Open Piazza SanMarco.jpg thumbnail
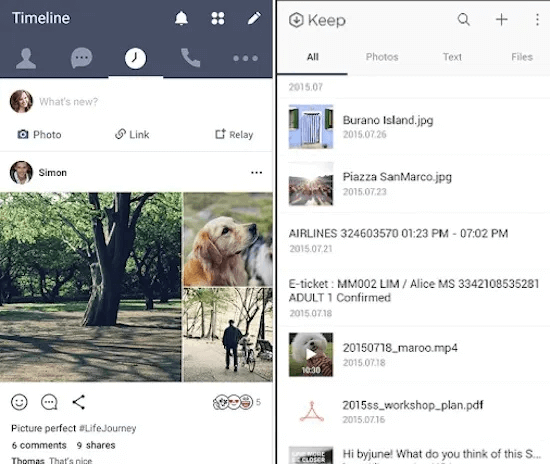Image resolution: width=550 pixels, height=464 pixels. coord(311,183)
